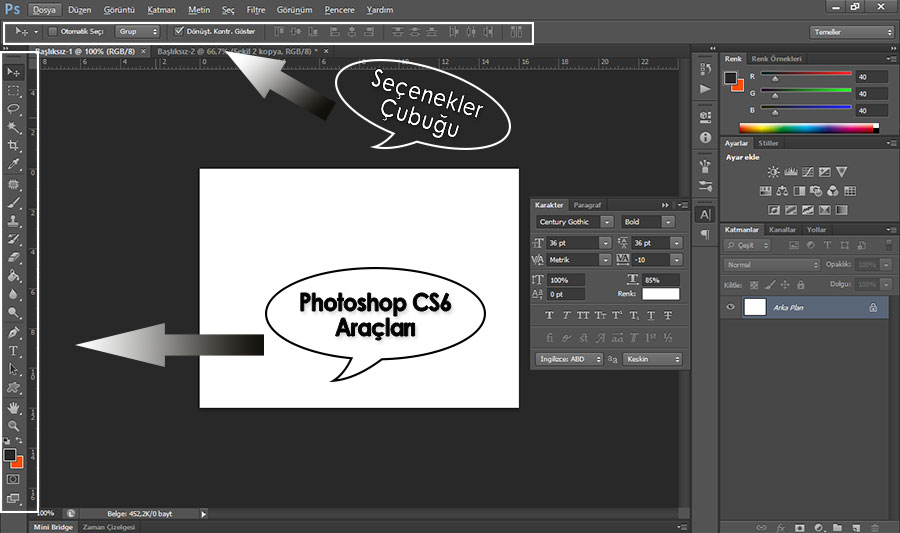Click the Arka Plan layer thumbnail

point(755,307)
